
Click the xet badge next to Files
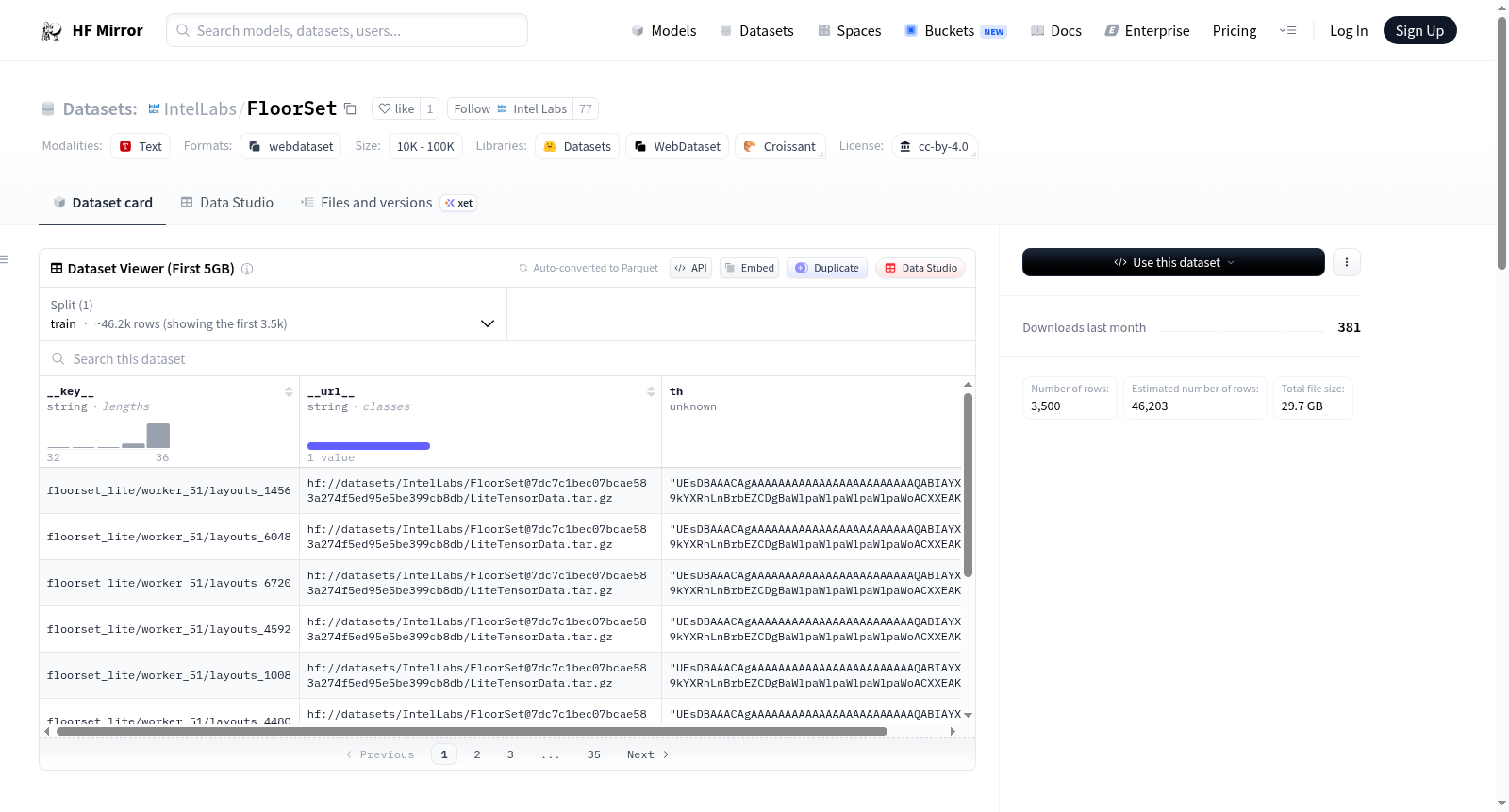click(459, 203)
